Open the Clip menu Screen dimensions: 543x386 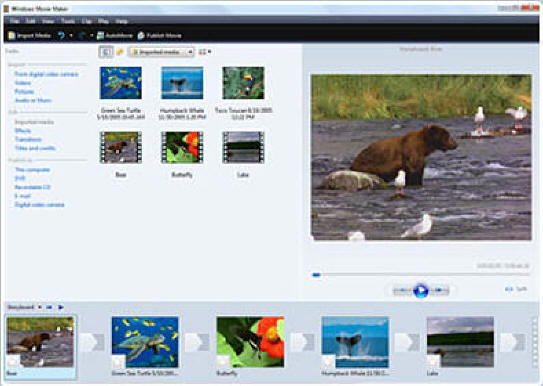(87, 21)
